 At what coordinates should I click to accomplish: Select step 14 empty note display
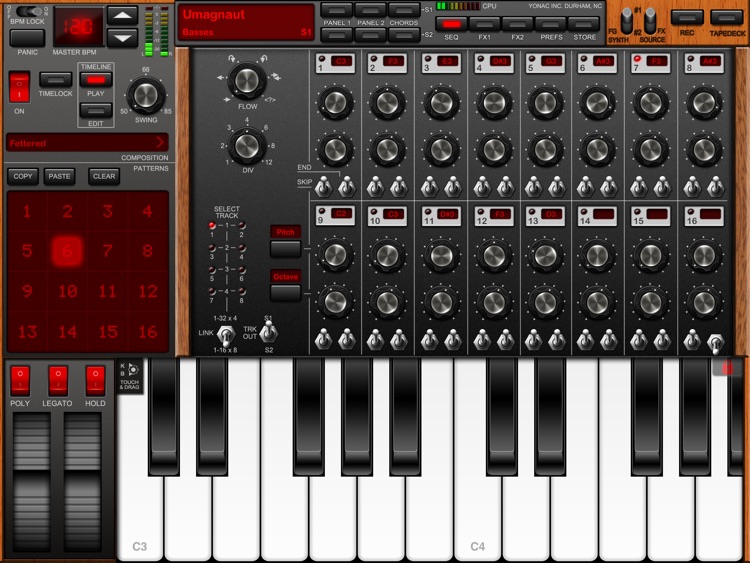click(603, 214)
